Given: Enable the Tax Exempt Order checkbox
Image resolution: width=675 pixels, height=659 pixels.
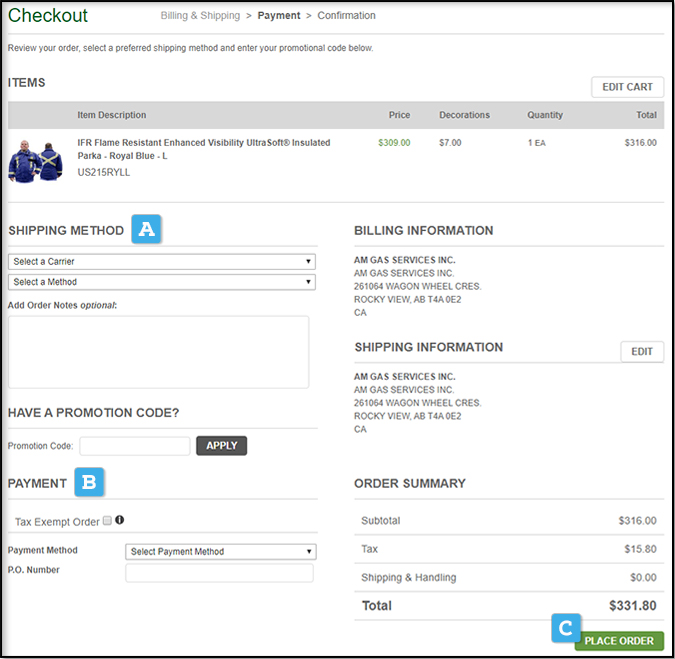Looking at the screenshot, I should 107,521.
